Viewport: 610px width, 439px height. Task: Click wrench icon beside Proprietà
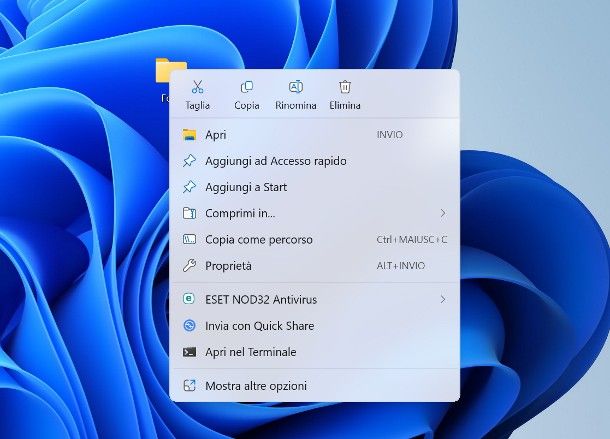point(189,265)
